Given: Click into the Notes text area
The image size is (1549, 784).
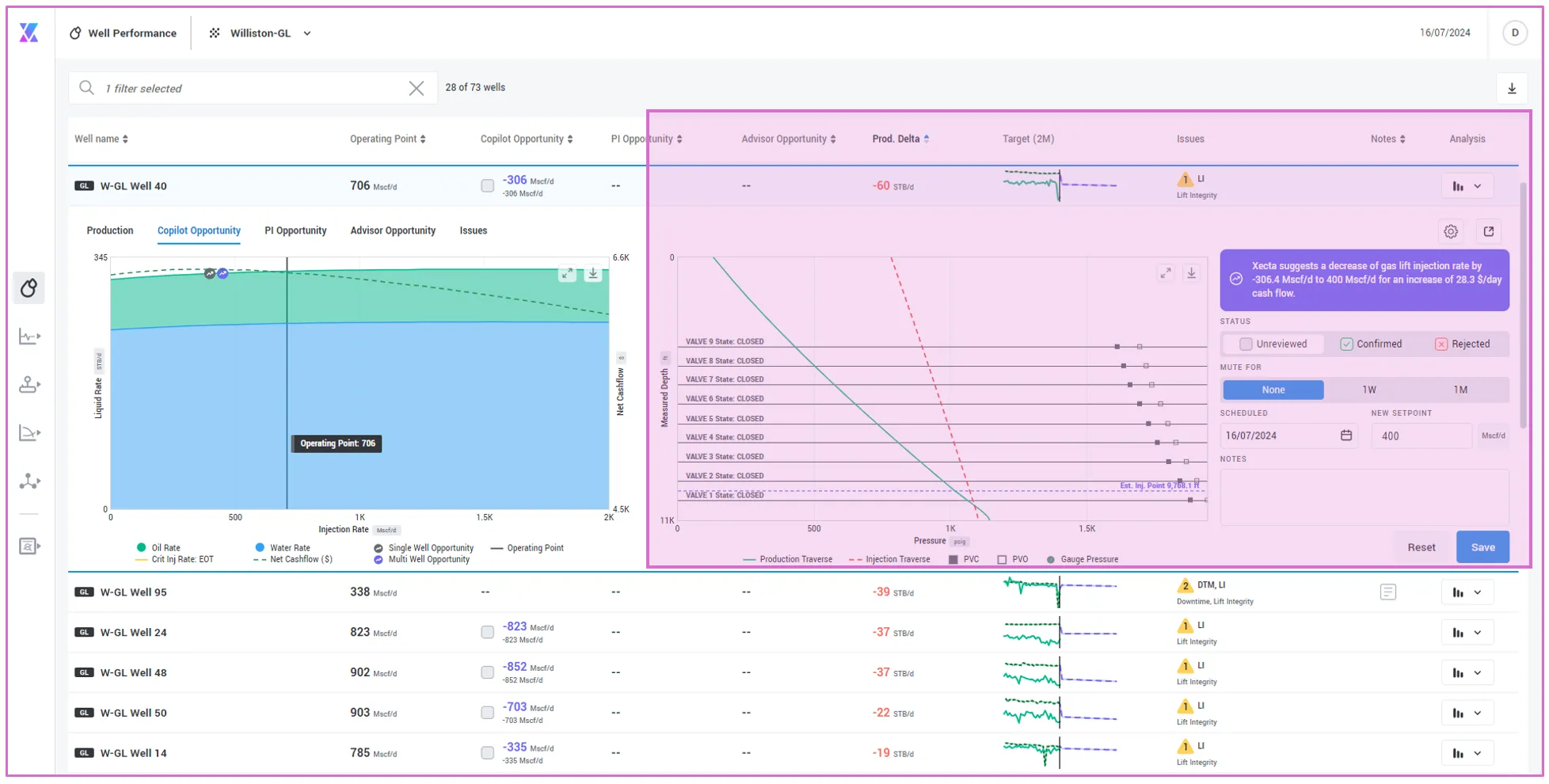Looking at the screenshot, I should (1364, 497).
